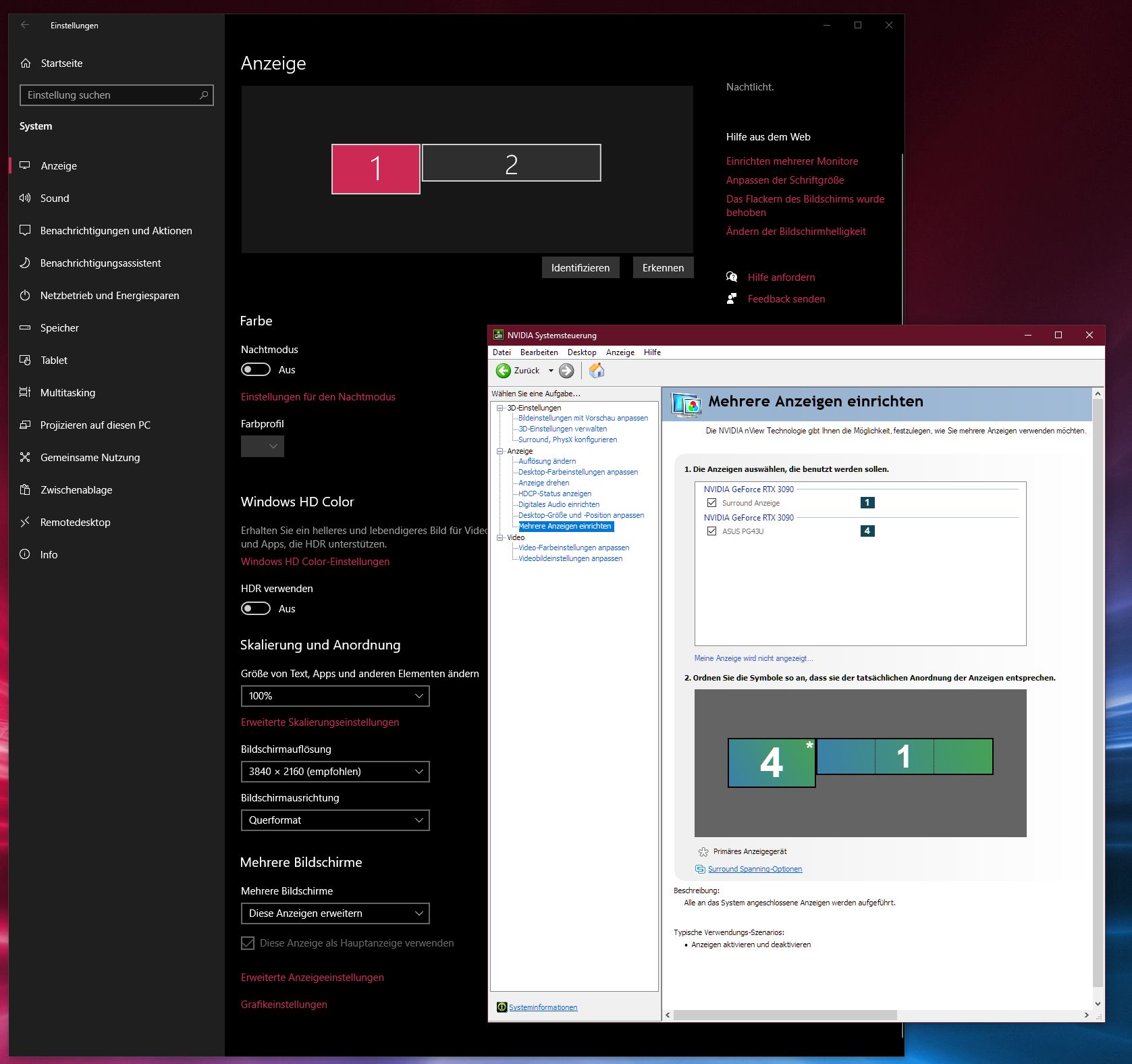Click the Benachrichtigungen und Aktionen icon
The height and width of the screenshot is (1064, 1132).
(25, 230)
